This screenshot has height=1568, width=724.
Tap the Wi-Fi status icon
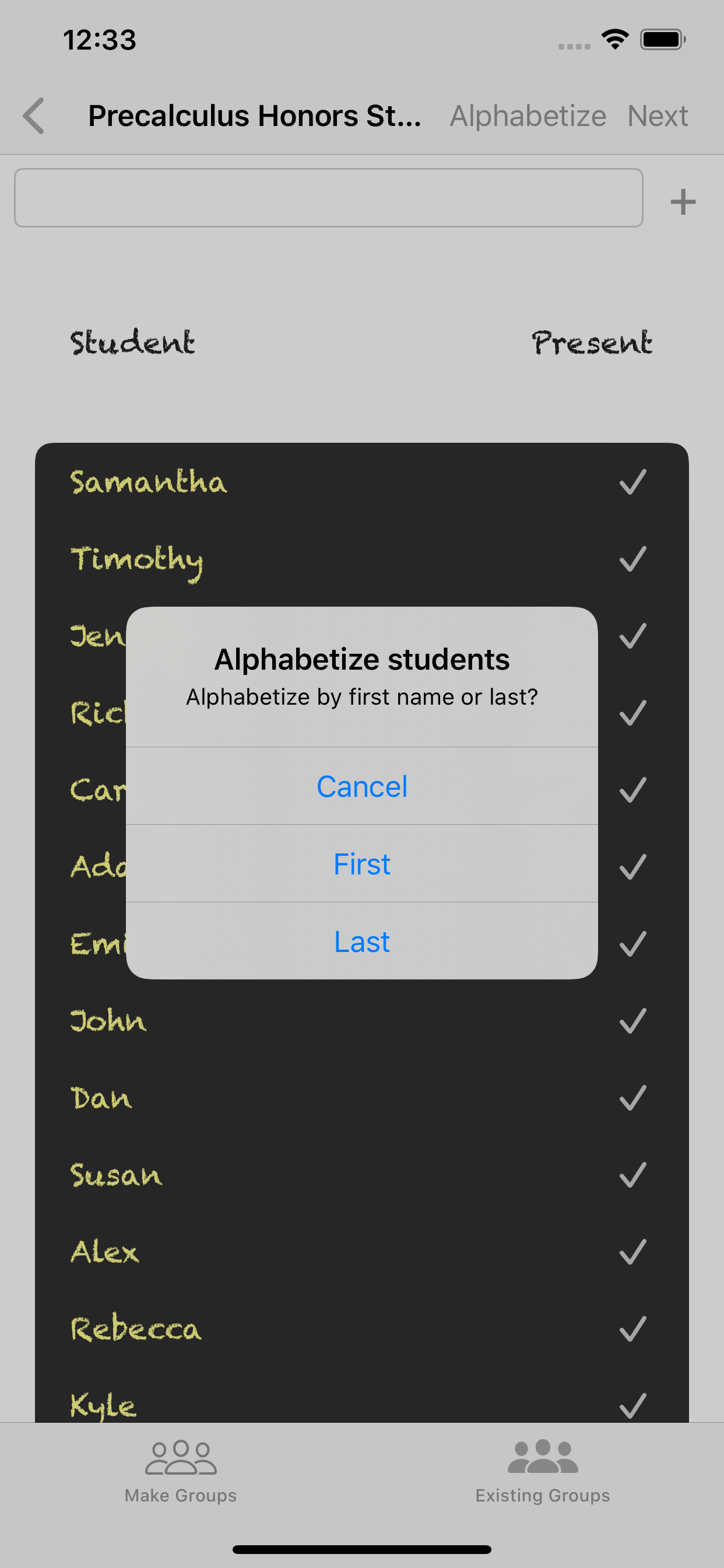(x=614, y=40)
